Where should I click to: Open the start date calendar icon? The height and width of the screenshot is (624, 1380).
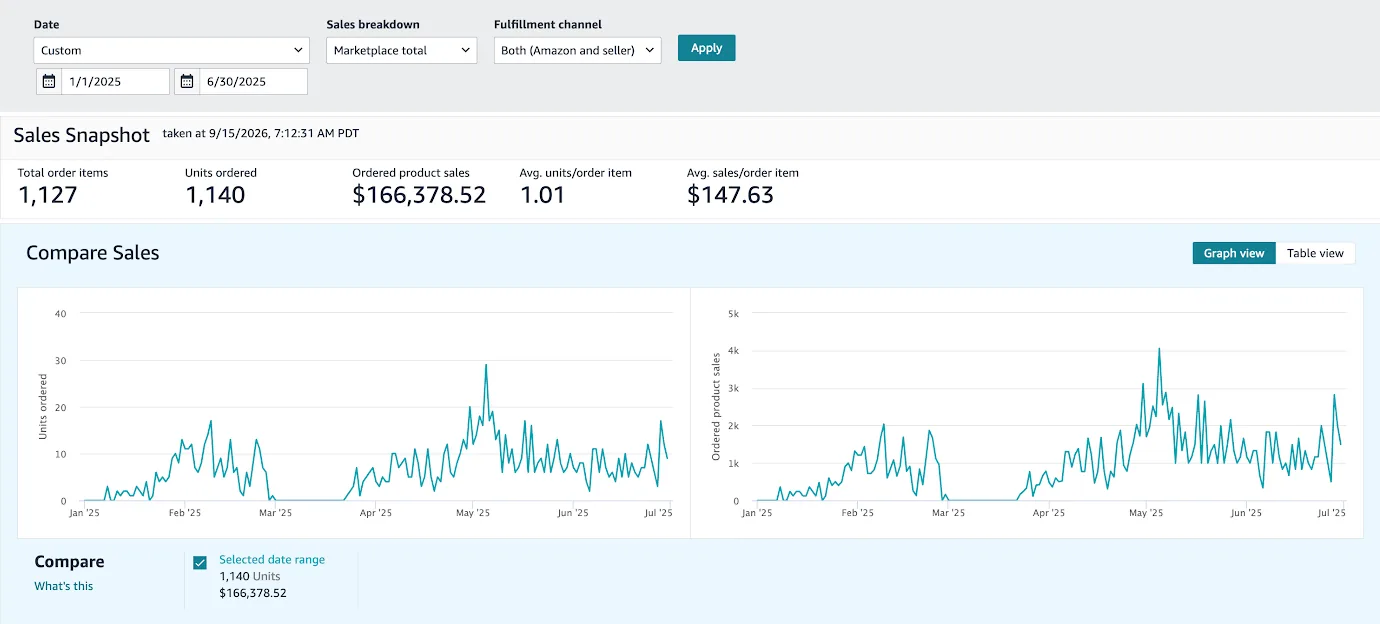(x=48, y=81)
